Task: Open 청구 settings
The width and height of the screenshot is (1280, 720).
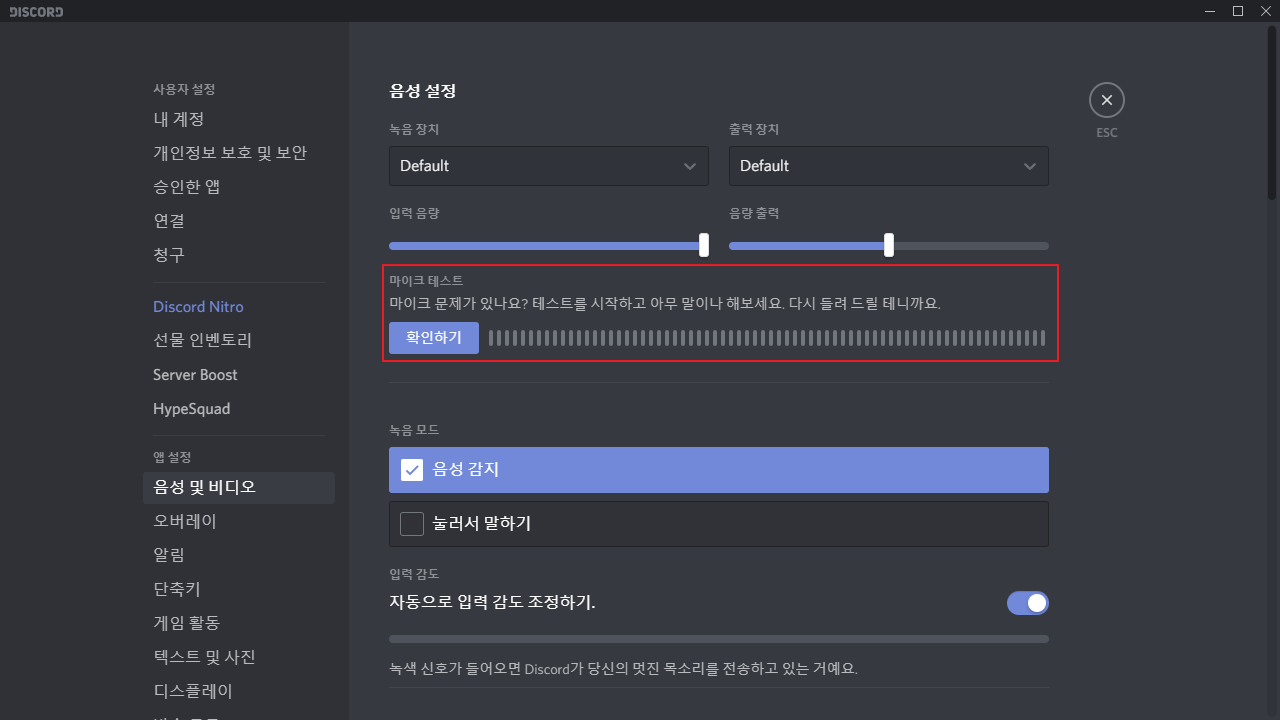Action: (x=238, y=255)
